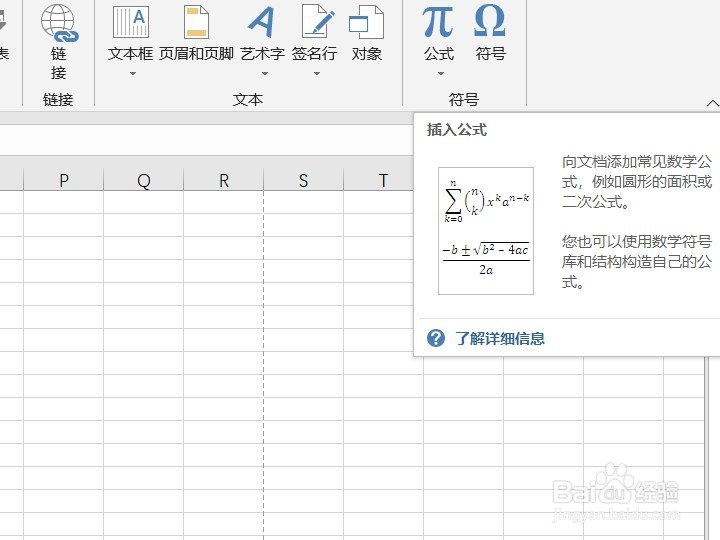Click the formula preview thumbnail in tooltip
Screen dimensions: 720x540
pos(486,231)
